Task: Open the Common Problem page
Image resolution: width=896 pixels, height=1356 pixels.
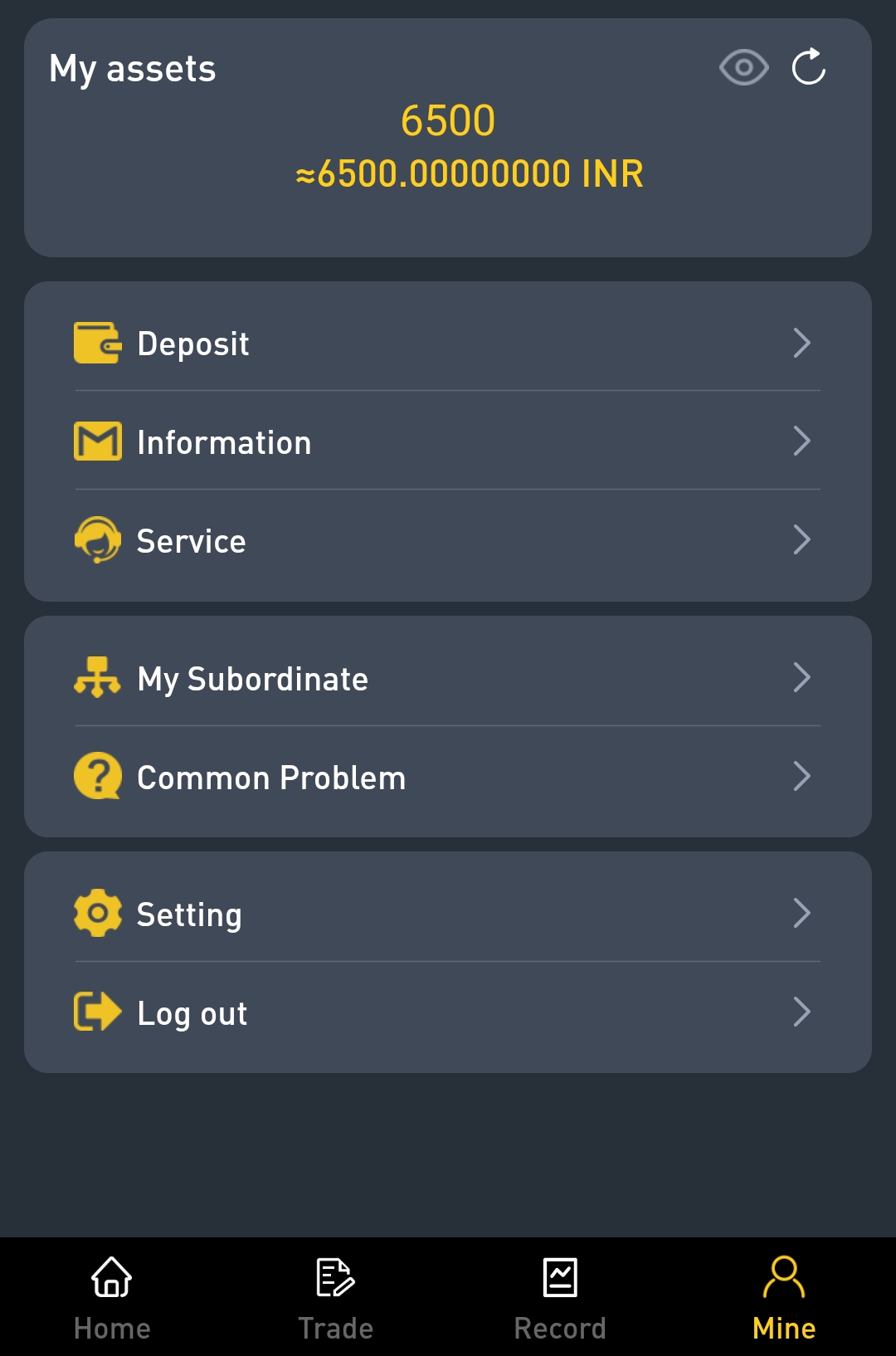Action: pyautogui.click(x=271, y=778)
